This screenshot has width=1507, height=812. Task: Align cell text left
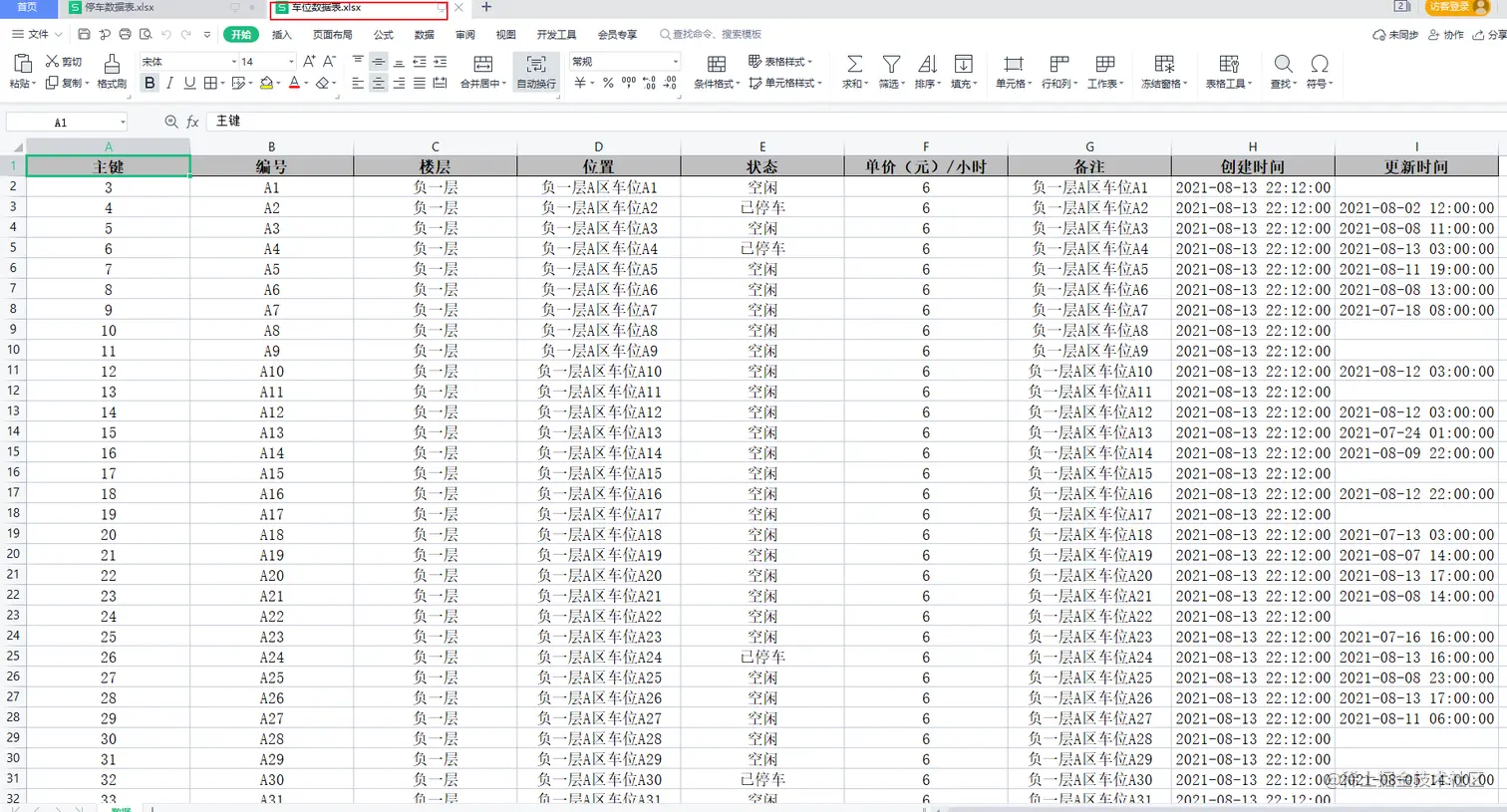(358, 83)
